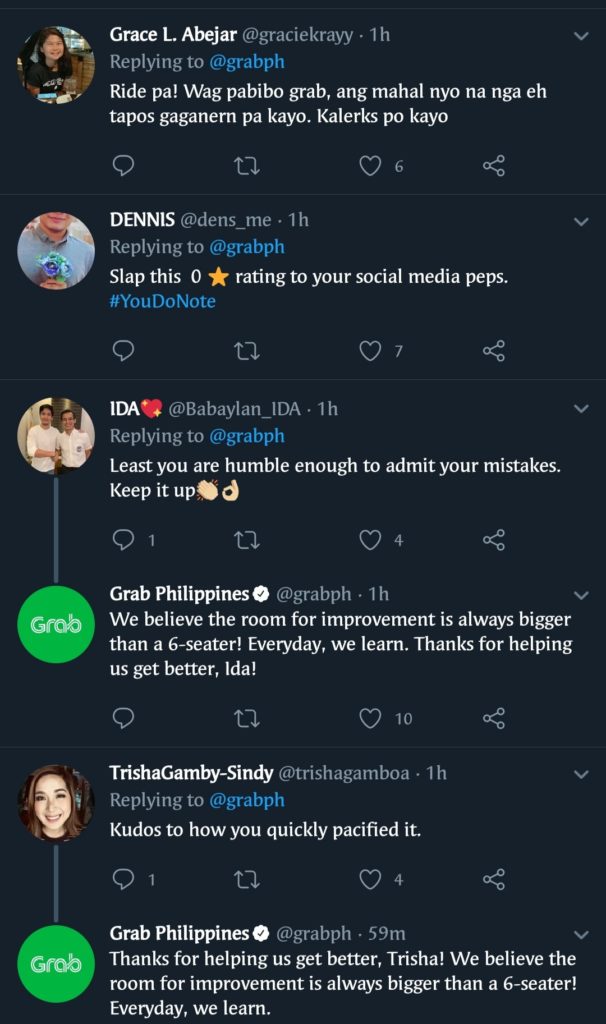
Task: Open options chevron on DENNIS's tweet
Action: pyautogui.click(x=581, y=222)
